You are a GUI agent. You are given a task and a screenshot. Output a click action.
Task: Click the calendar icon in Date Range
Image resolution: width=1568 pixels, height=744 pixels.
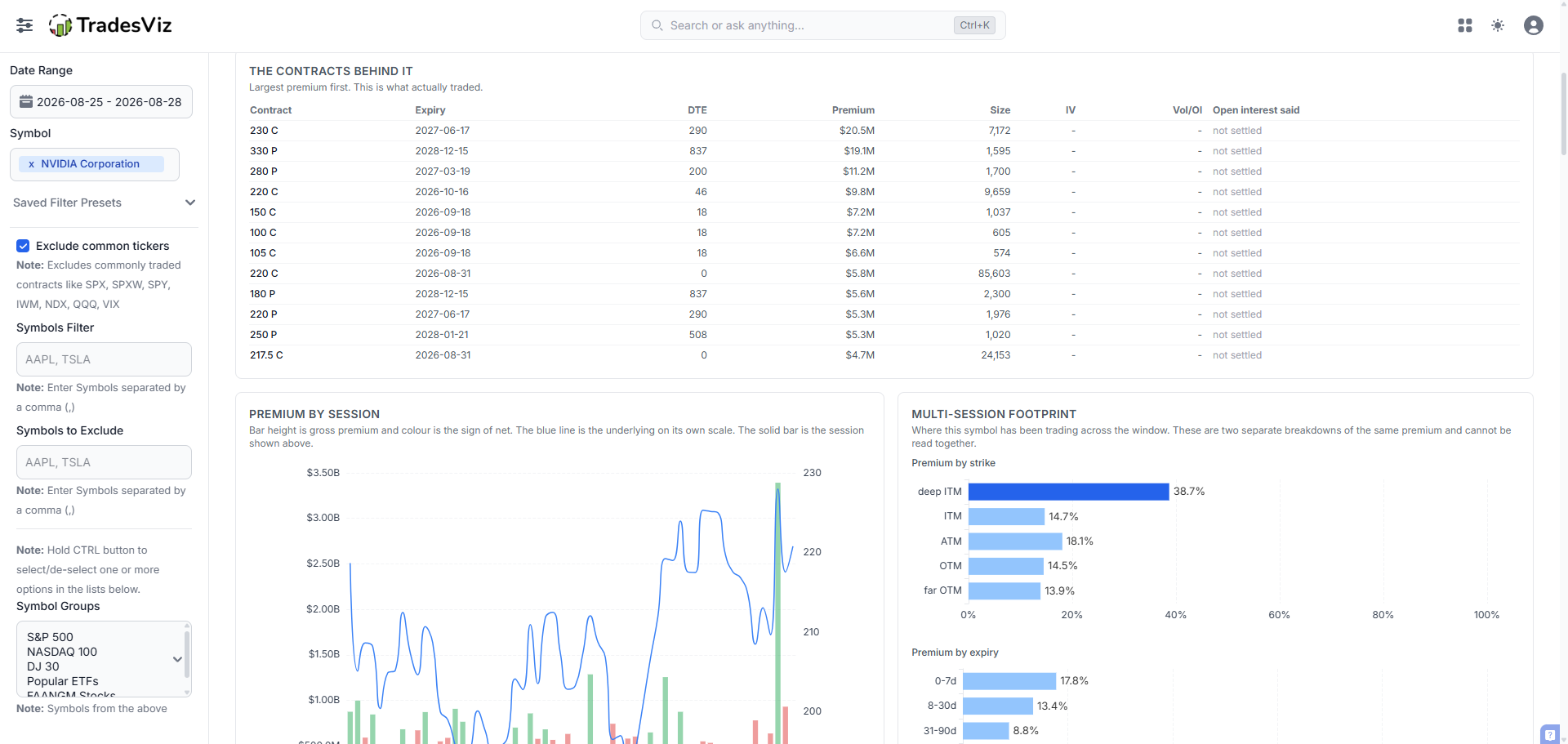coord(26,102)
